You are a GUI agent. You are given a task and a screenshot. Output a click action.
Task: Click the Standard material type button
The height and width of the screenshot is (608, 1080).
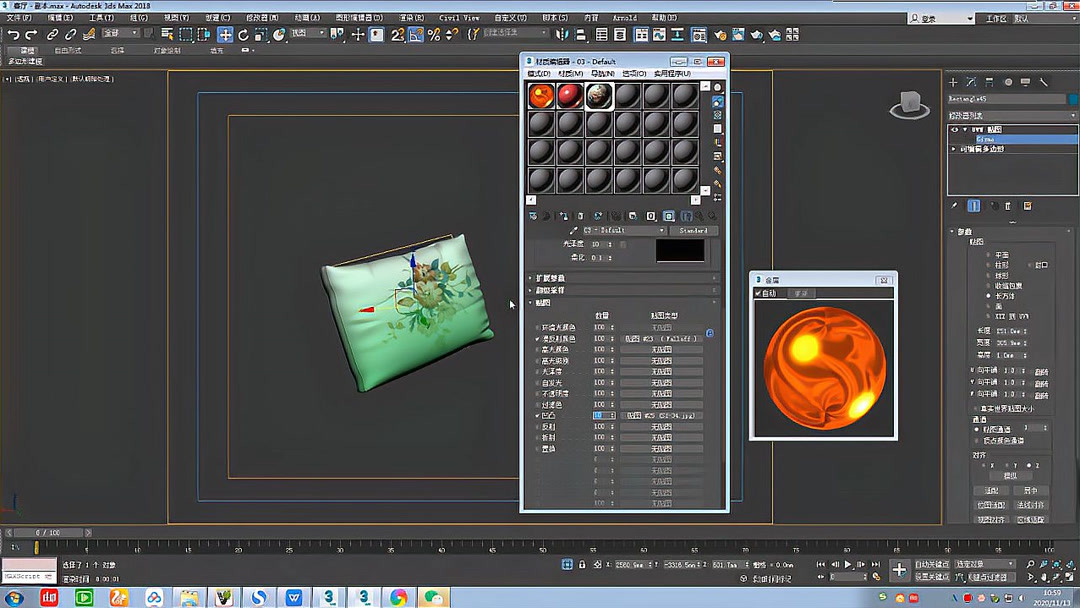point(694,231)
